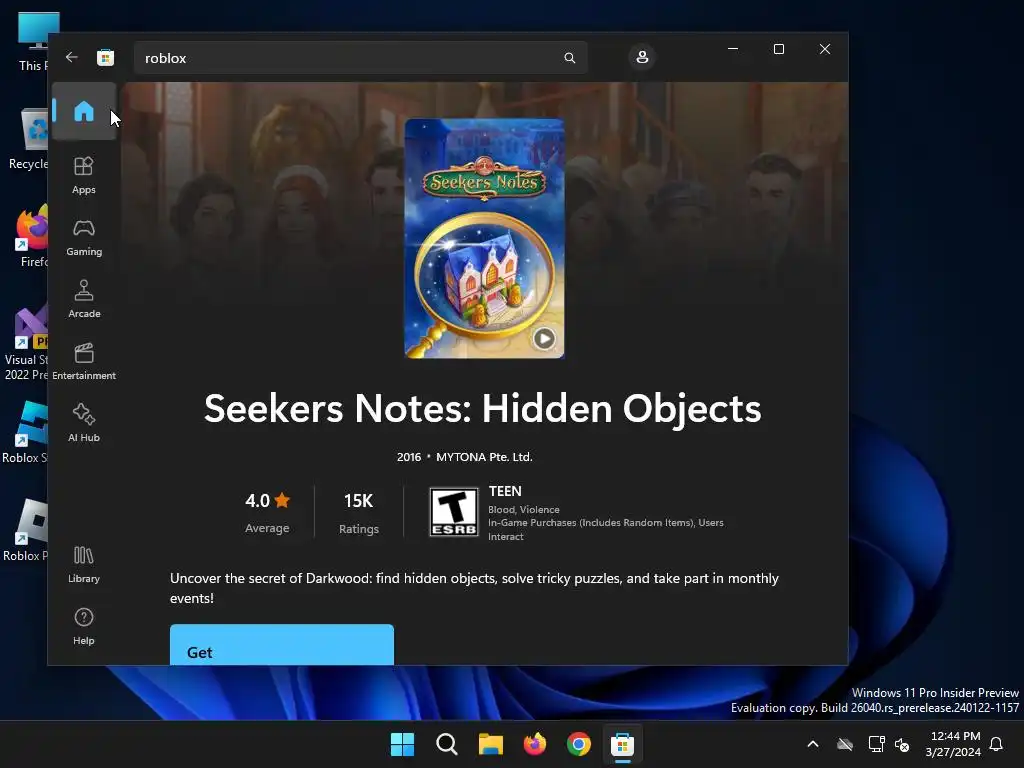Open the Windows Start menu

click(x=402, y=744)
